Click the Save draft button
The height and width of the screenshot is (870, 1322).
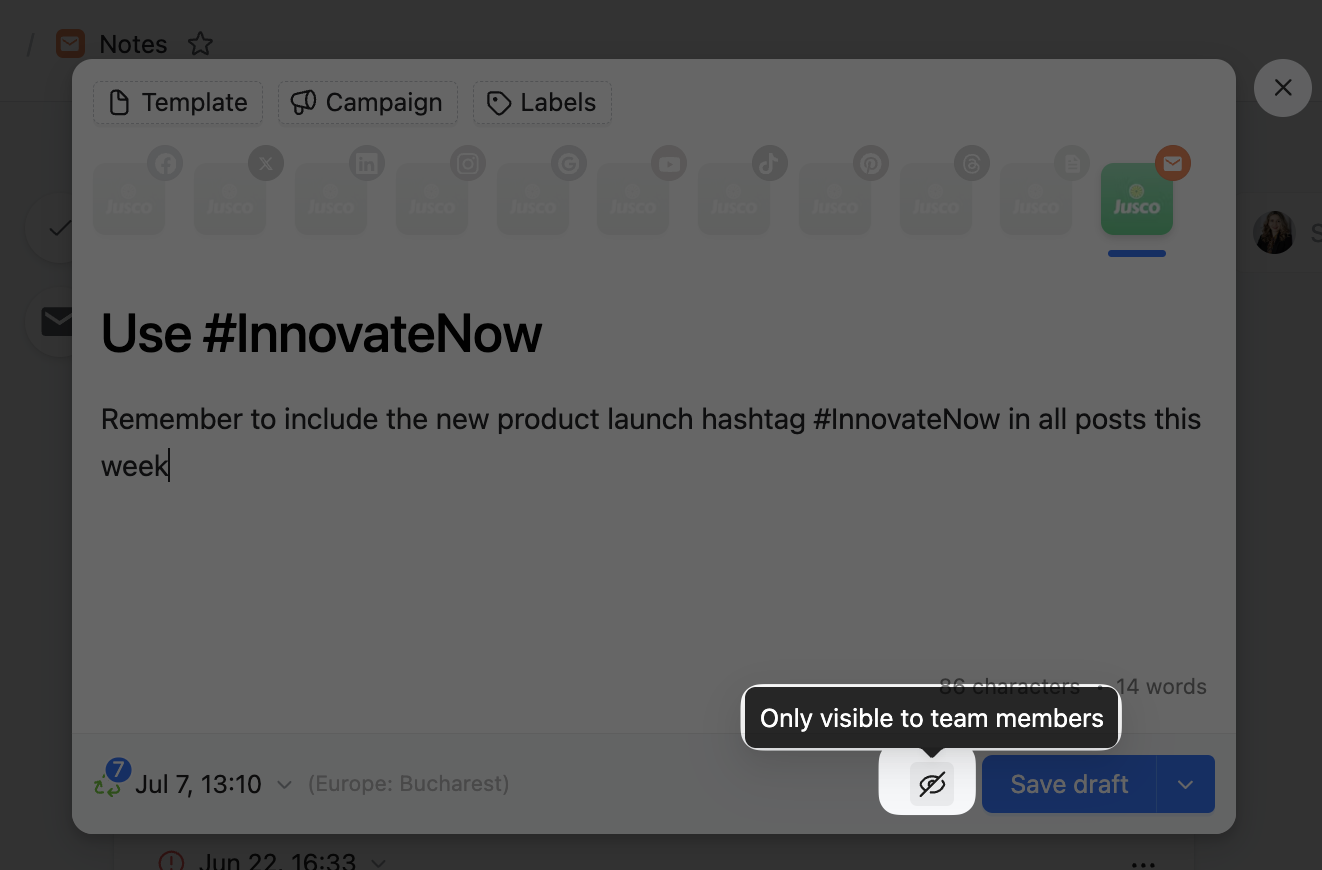(x=1069, y=785)
